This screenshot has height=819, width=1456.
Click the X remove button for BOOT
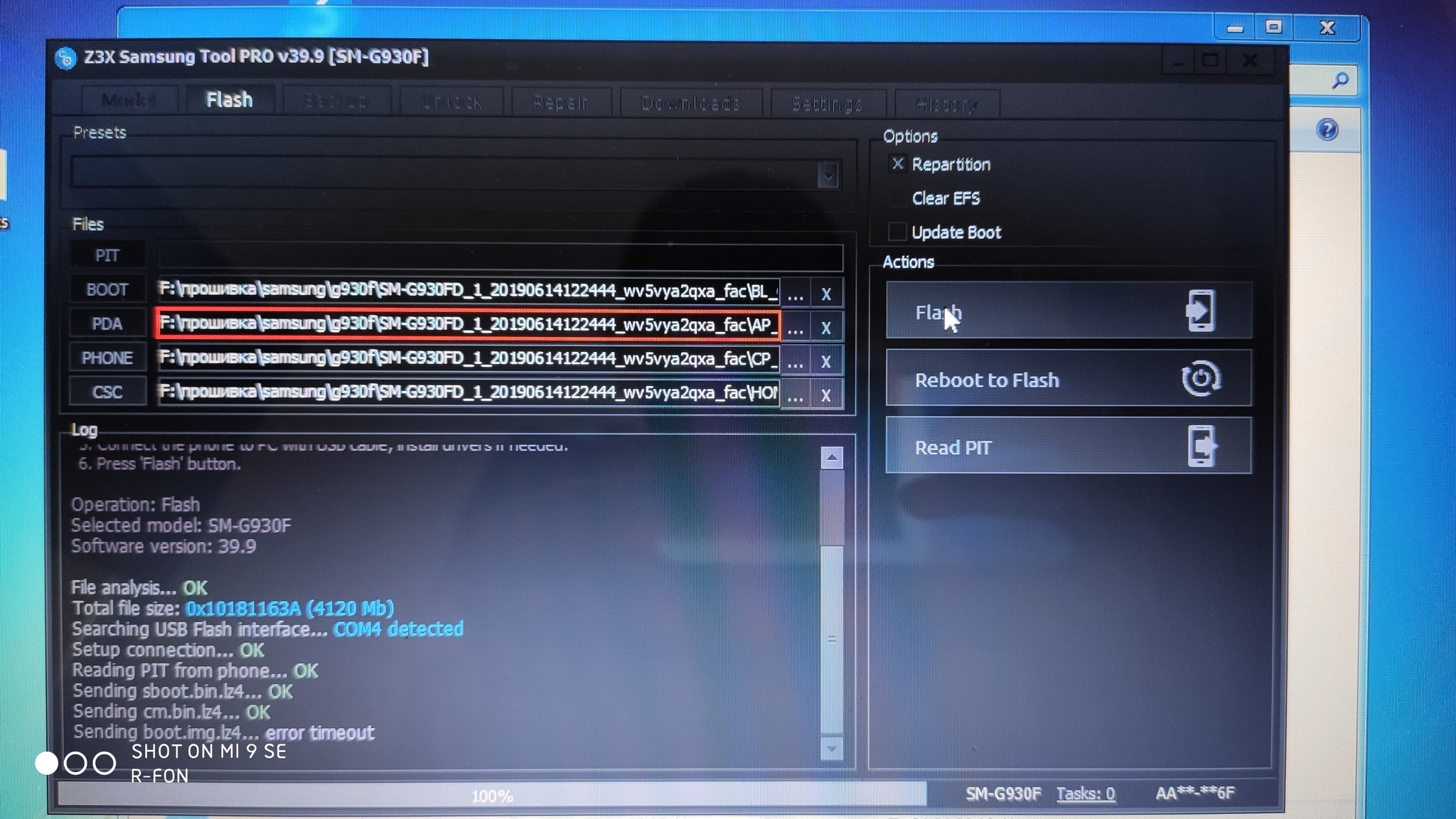pyautogui.click(x=826, y=291)
